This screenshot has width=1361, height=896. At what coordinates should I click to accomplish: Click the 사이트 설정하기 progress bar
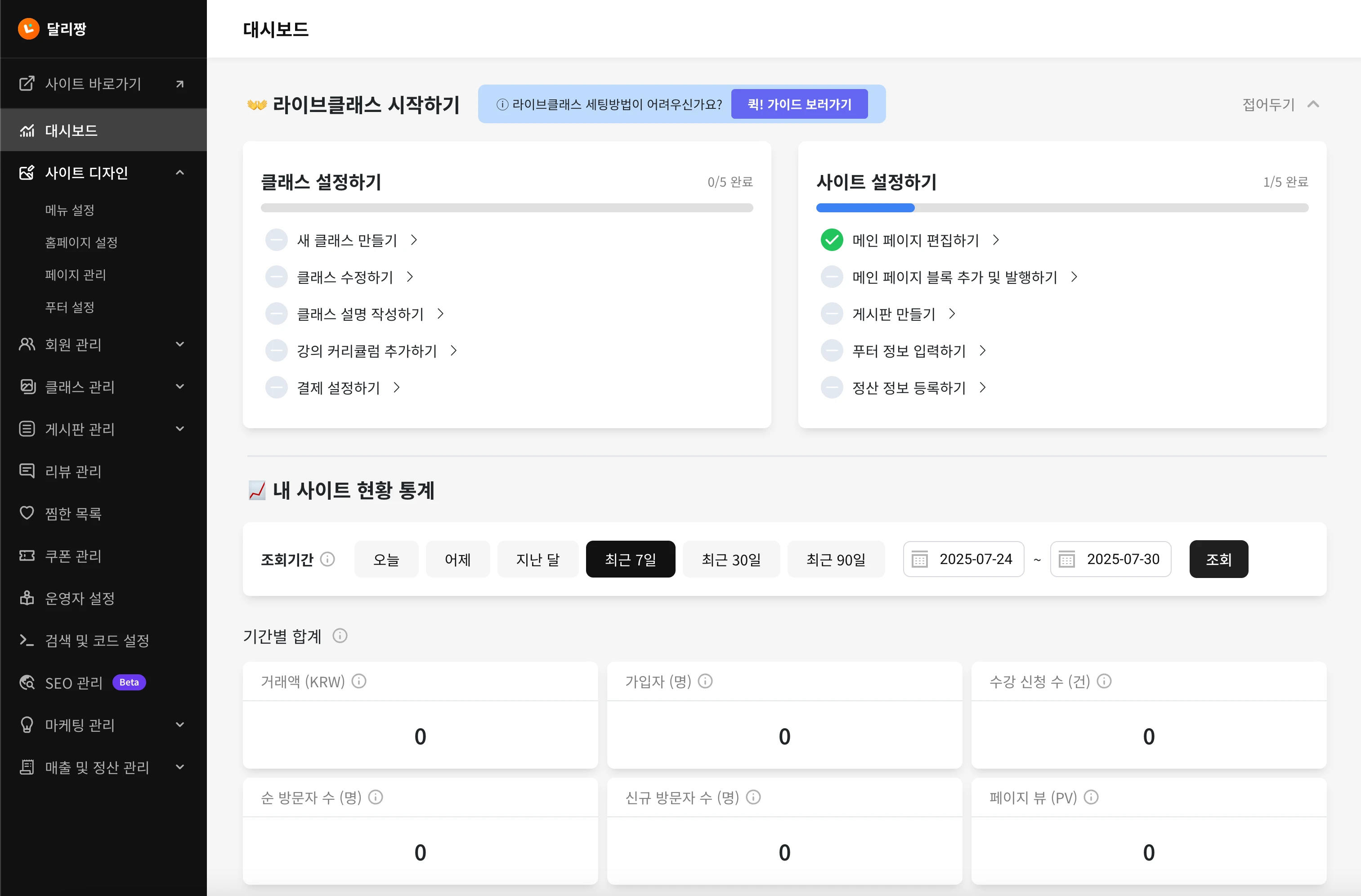point(1062,208)
